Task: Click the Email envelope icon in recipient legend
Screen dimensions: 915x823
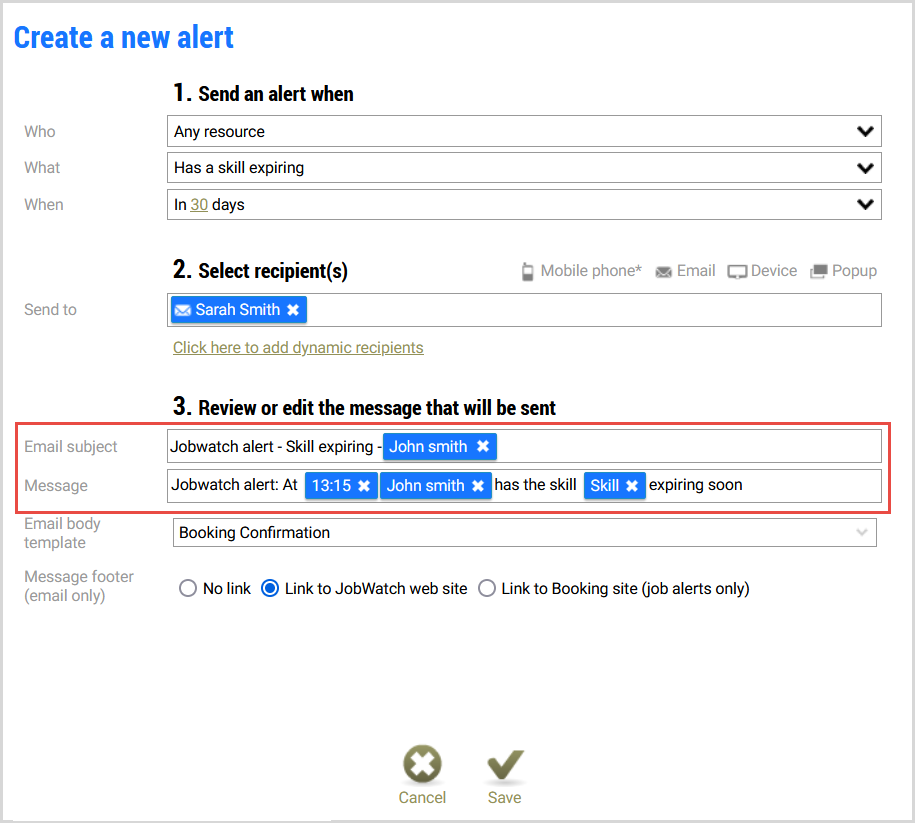Action: pos(663,272)
